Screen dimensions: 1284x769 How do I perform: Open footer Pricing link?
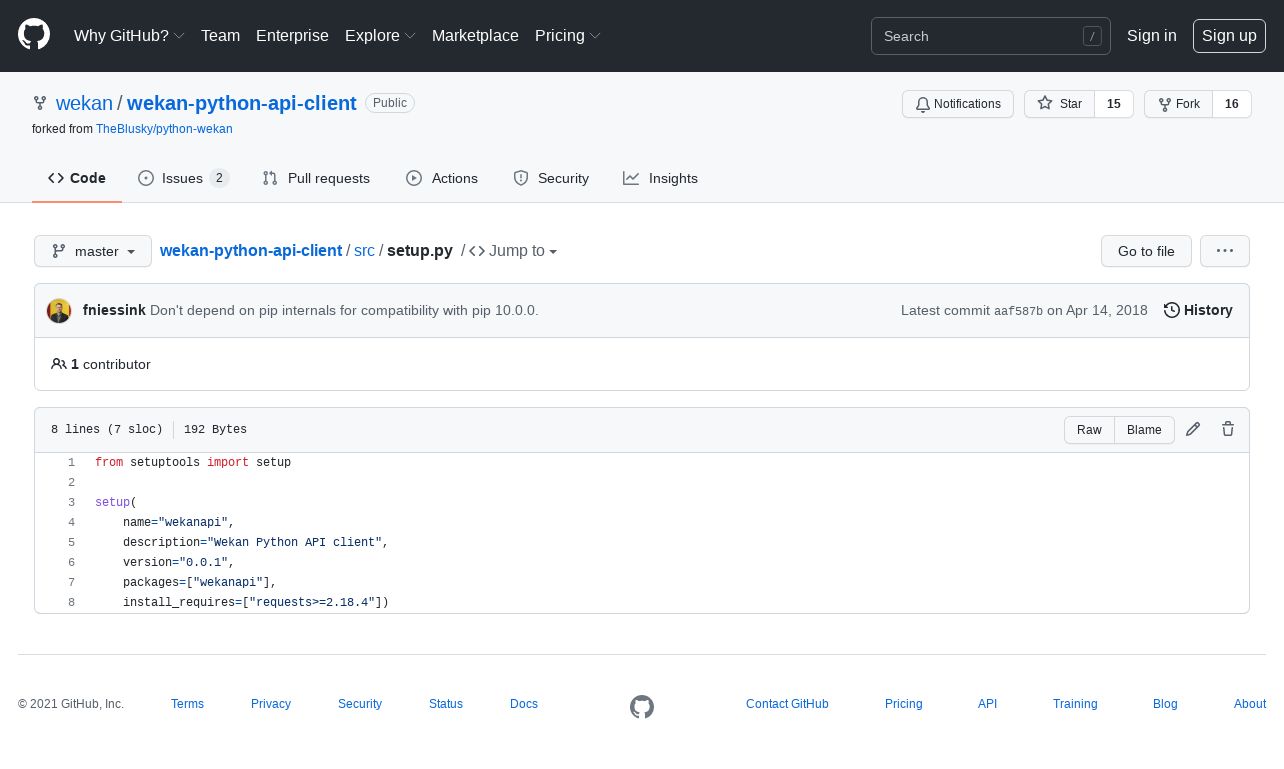pos(904,704)
